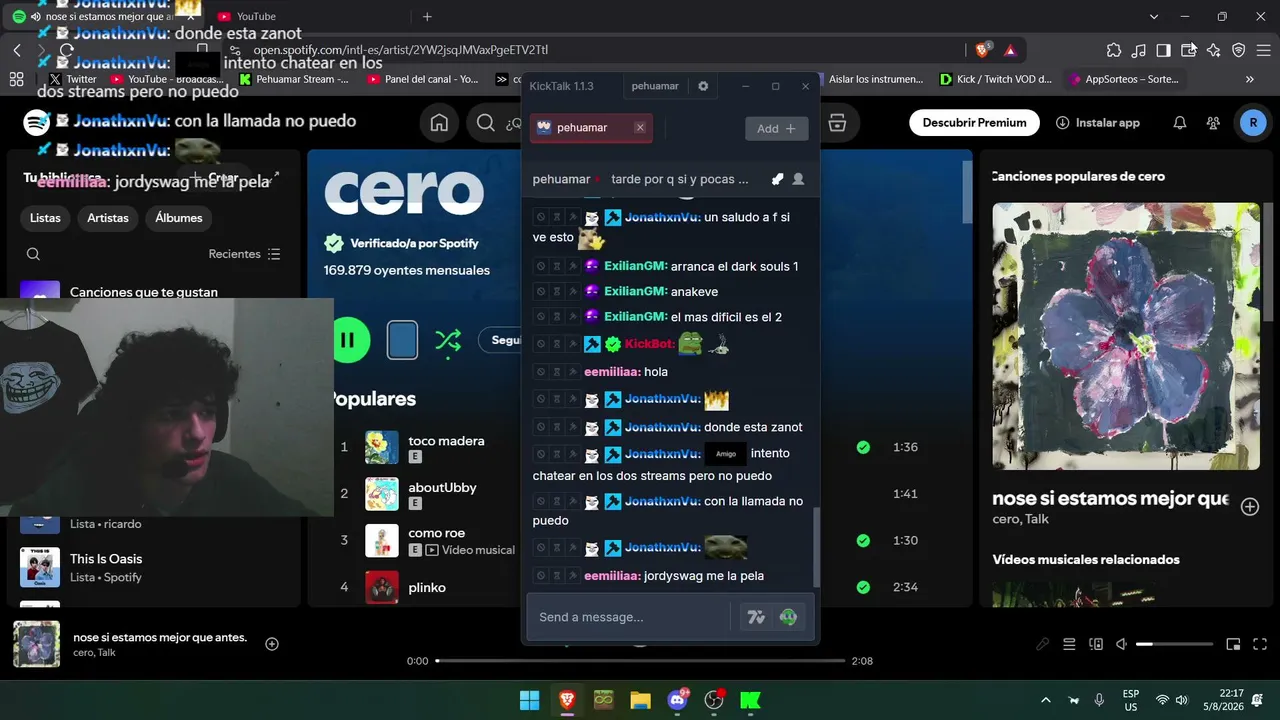This screenshot has height=720, width=1280.
Task: Open Brave Shields icon in address bar
Action: (x=983, y=50)
